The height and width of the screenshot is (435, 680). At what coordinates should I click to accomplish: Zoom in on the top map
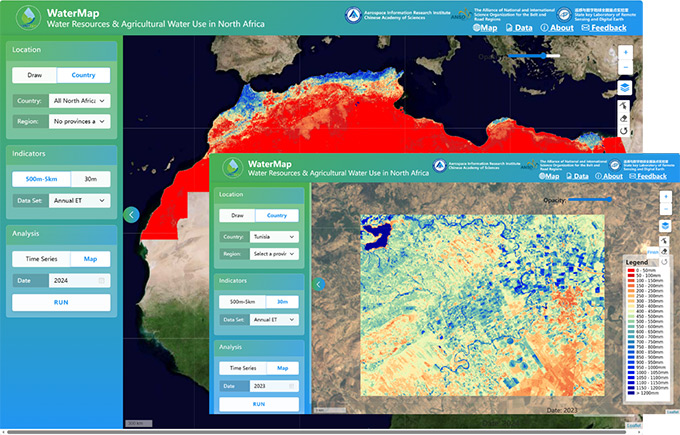coord(625,52)
